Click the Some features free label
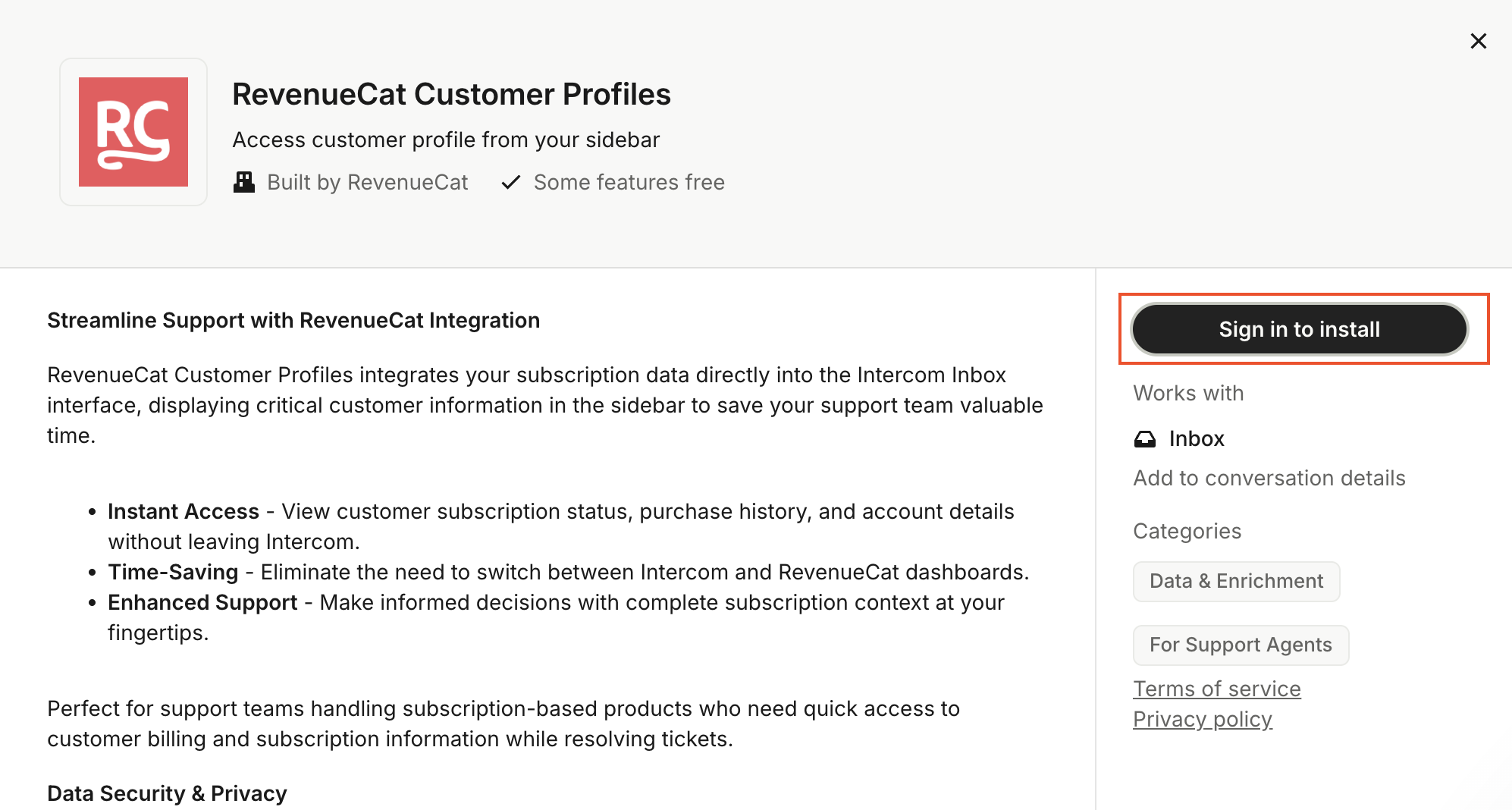This screenshot has width=1512, height=810. 629,183
